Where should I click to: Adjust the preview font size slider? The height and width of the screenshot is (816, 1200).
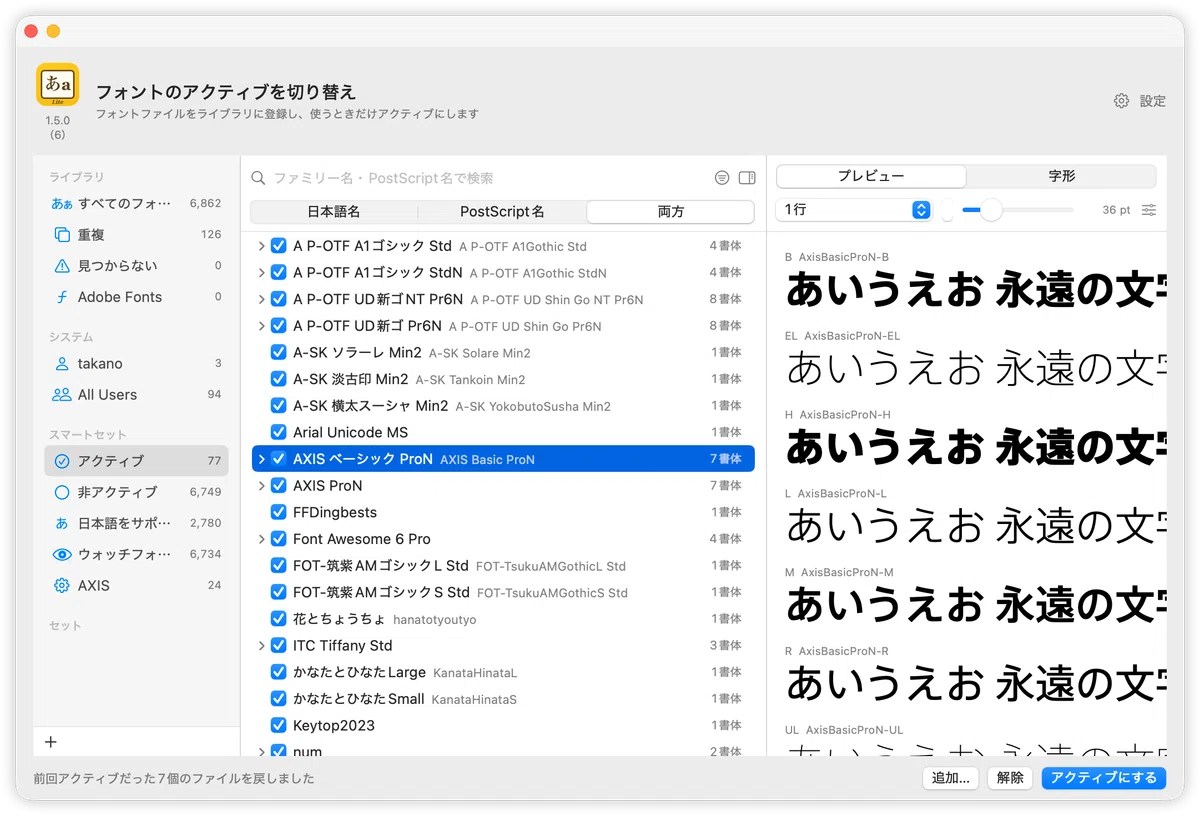pyautogui.click(x=991, y=210)
